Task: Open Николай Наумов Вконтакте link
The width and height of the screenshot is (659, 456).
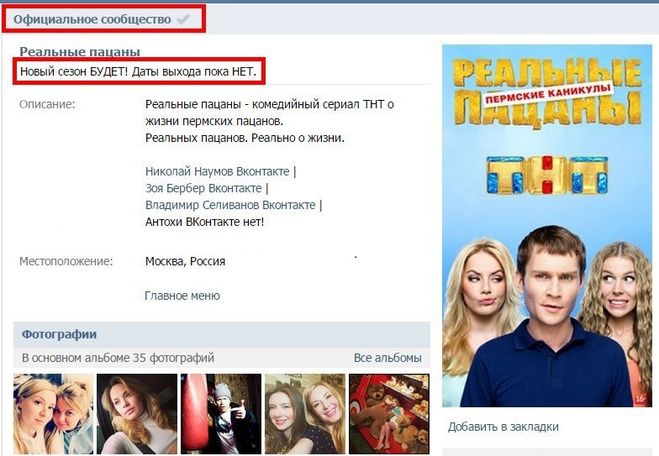Action: click(x=217, y=171)
